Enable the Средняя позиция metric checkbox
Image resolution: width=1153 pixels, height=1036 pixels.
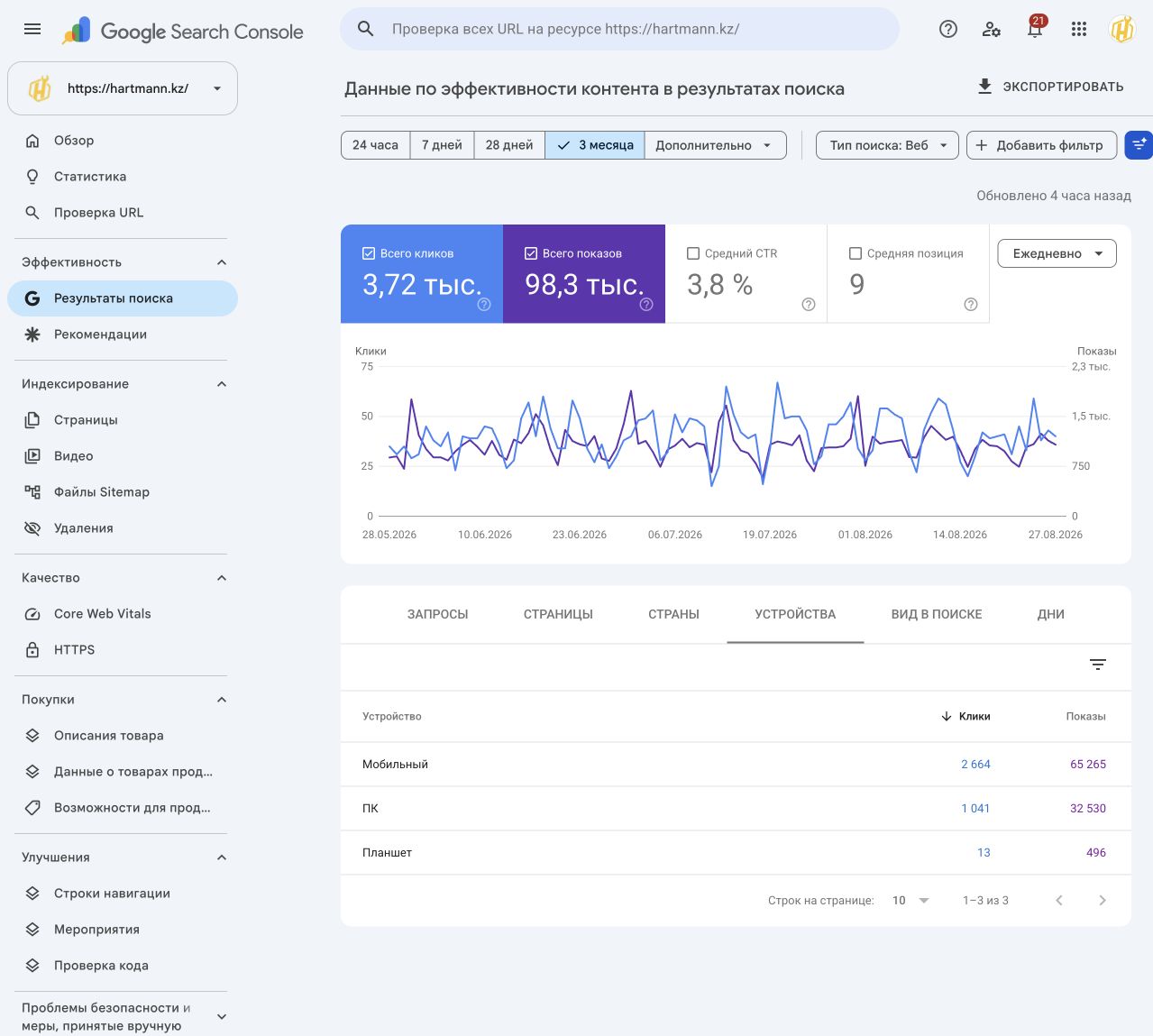856,253
